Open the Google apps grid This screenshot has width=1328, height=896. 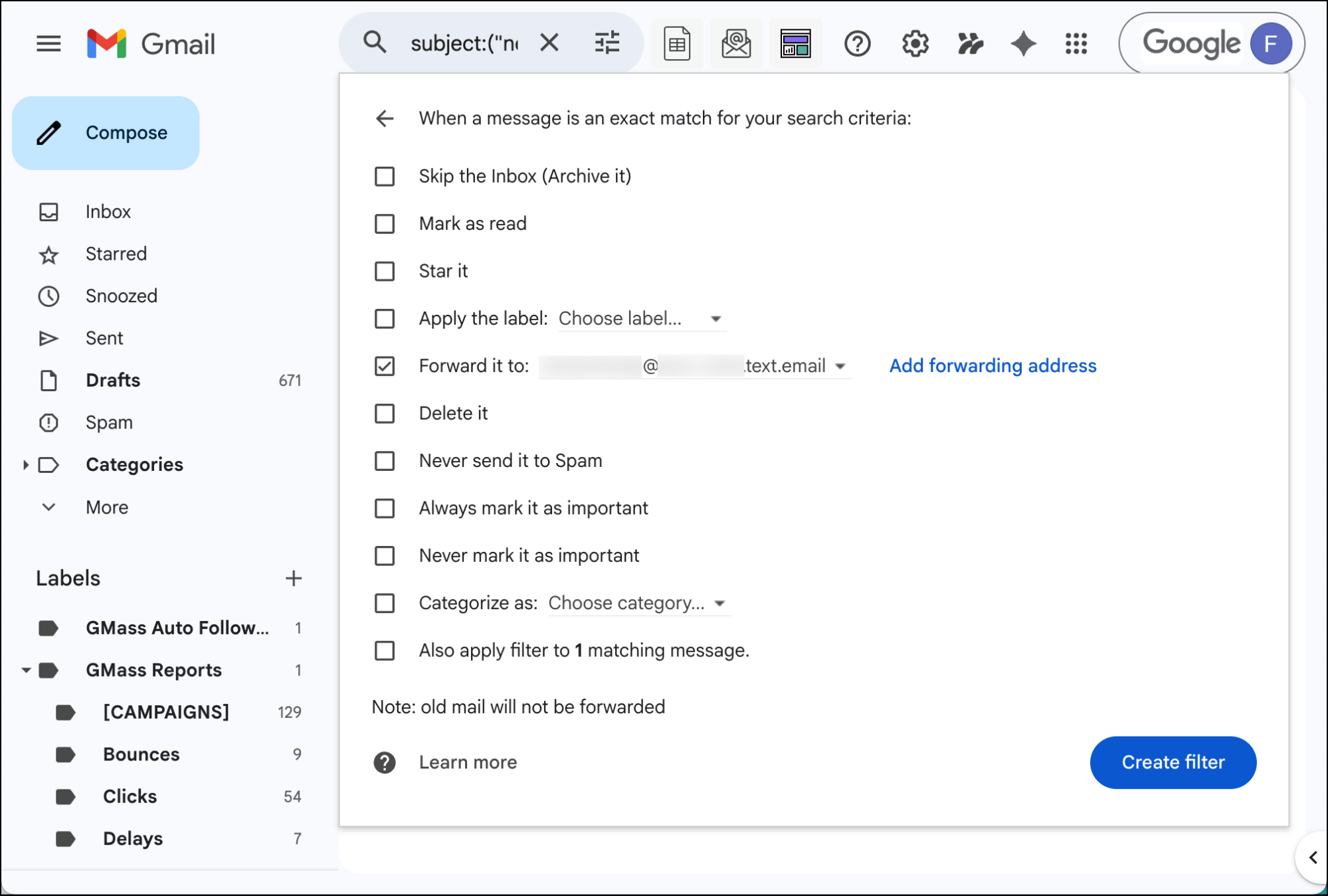pos(1076,44)
